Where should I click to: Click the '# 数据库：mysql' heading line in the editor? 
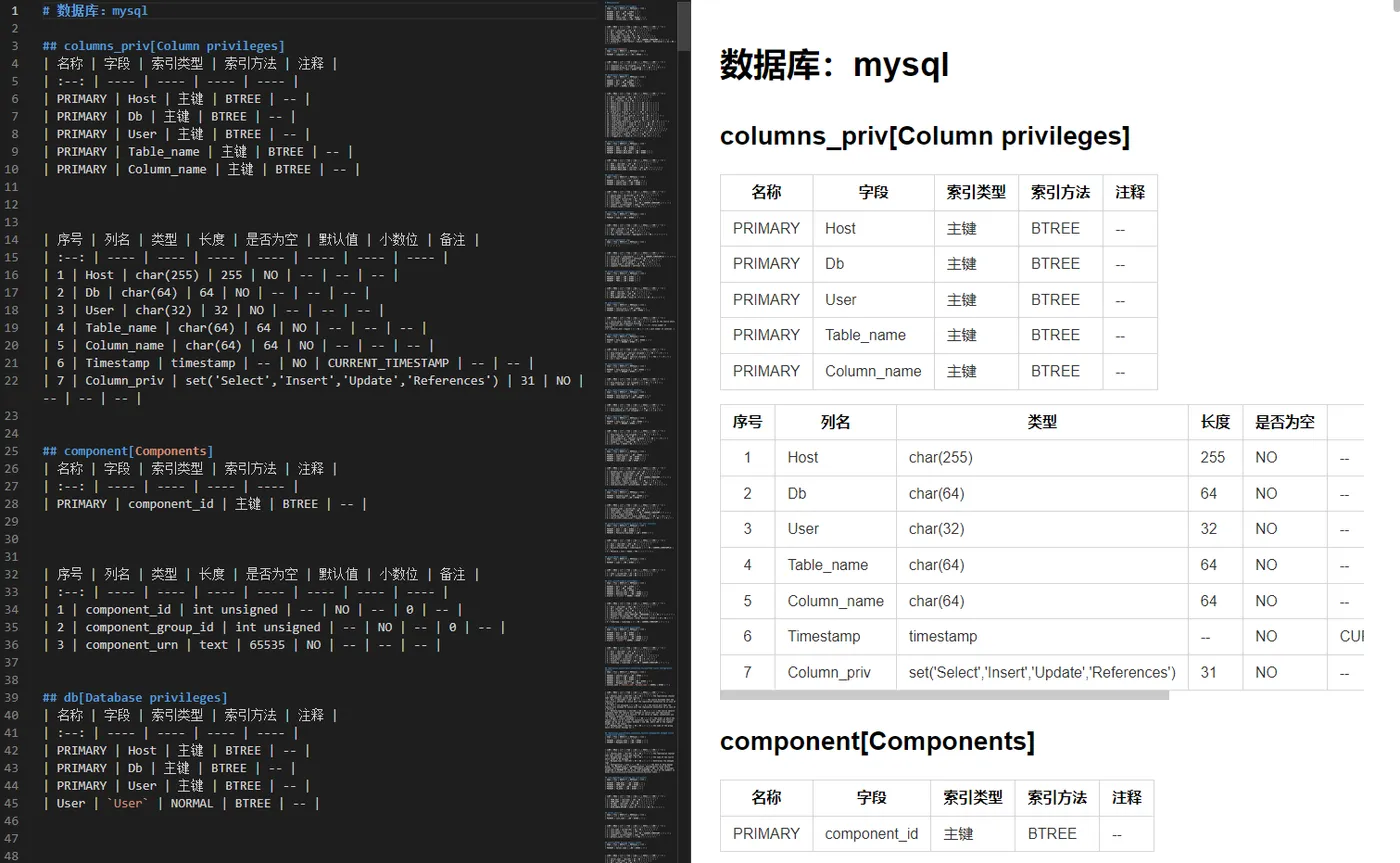[95, 10]
